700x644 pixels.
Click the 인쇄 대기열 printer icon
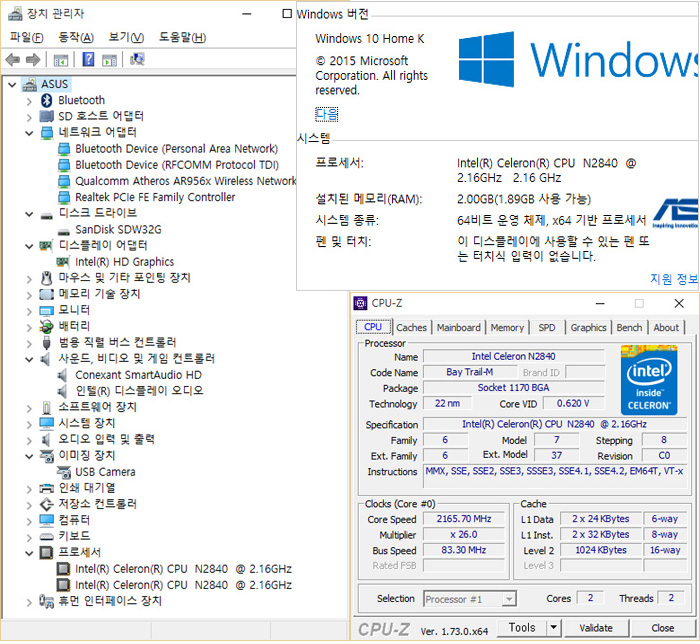(x=46, y=488)
